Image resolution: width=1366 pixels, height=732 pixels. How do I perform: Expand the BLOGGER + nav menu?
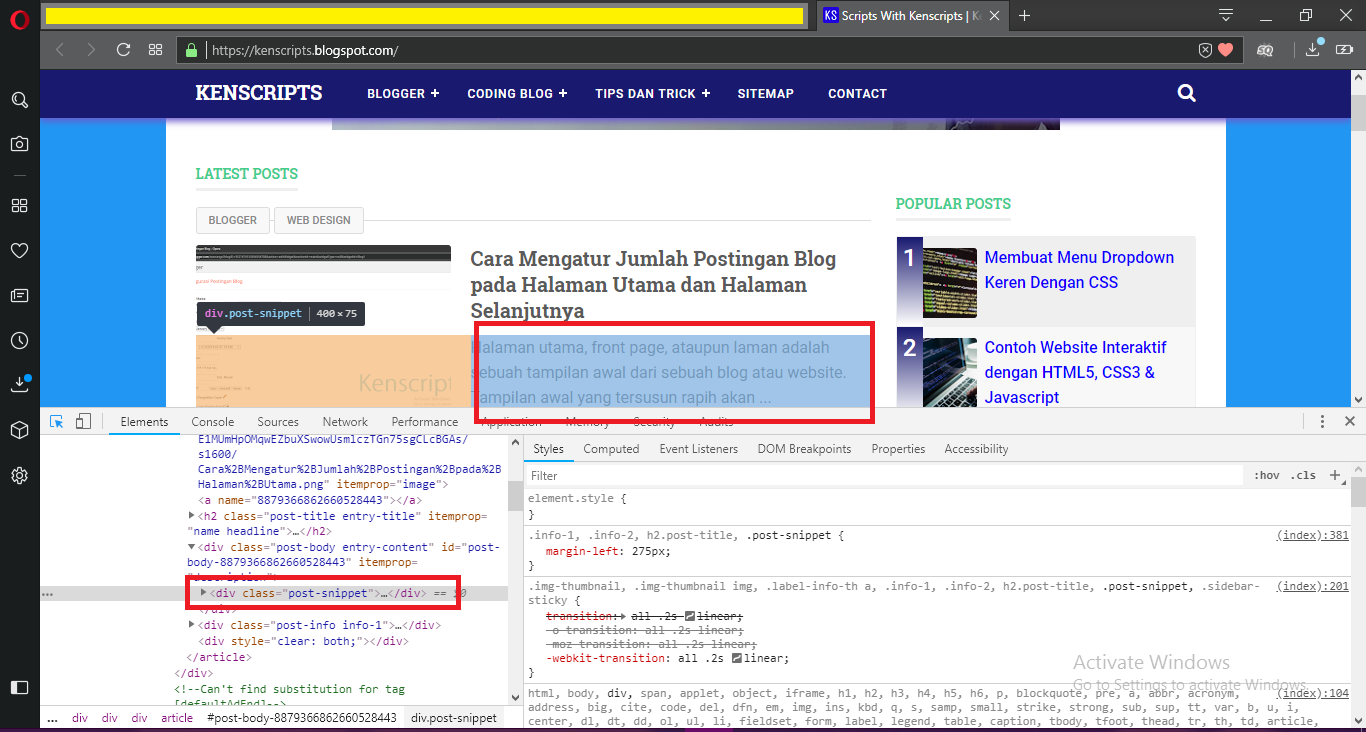[x=403, y=93]
